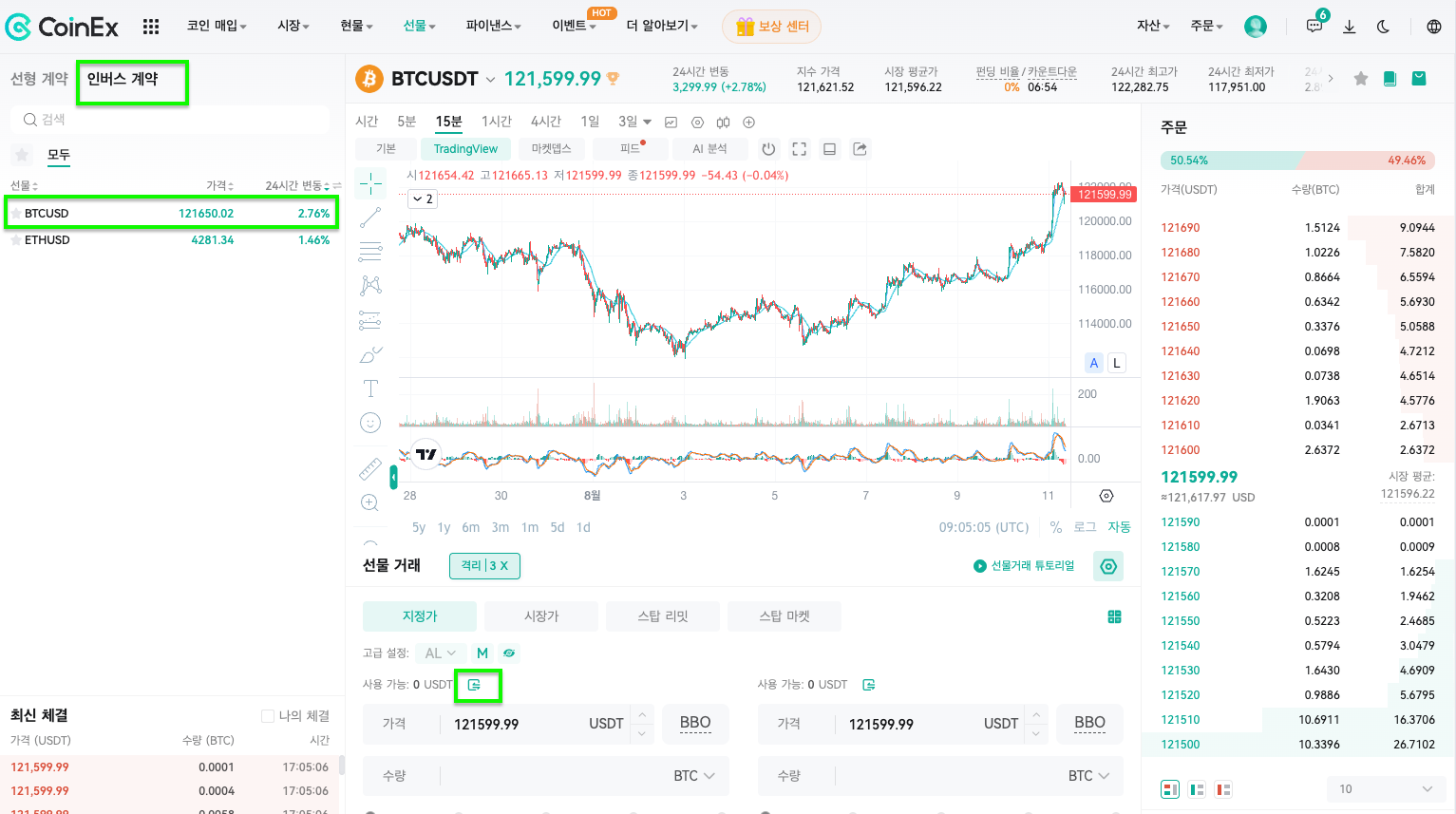Expand the order book depth dropdown showing 10
Image resolution: width=1456 pixels, height=814 pixels.
1386,789
